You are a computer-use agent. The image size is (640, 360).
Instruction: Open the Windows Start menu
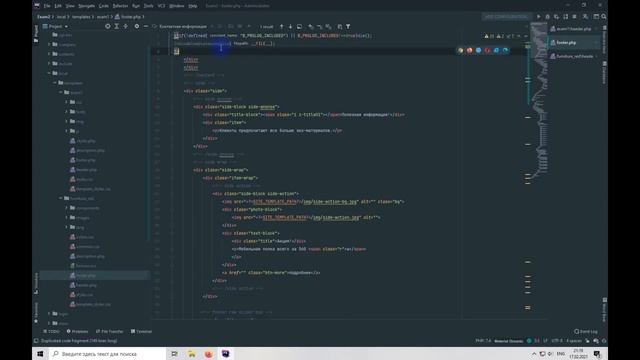[x=40, y=354]
